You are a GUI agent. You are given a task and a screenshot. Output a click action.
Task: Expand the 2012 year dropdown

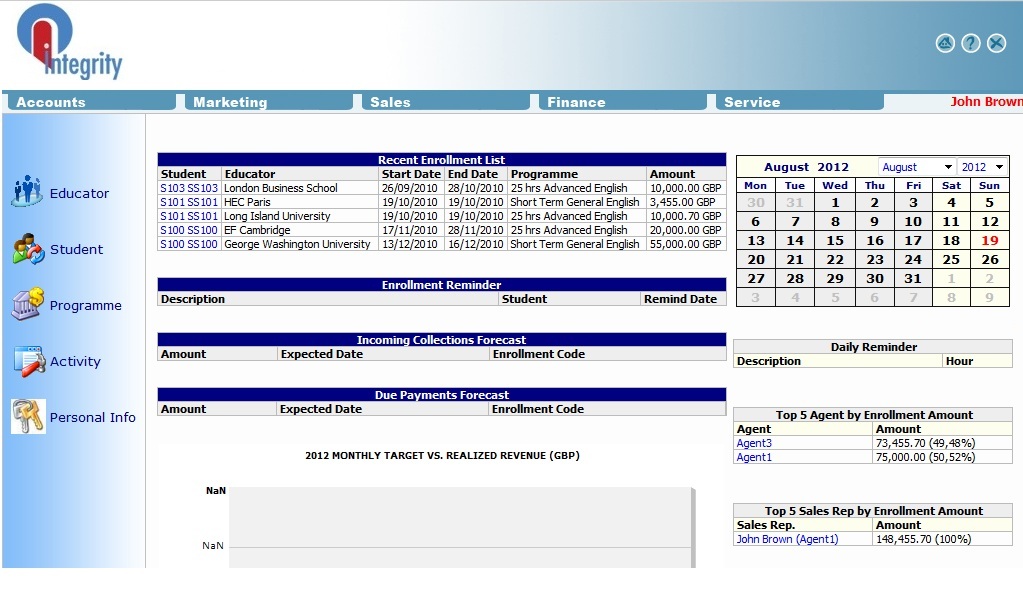tap(983, 167)
